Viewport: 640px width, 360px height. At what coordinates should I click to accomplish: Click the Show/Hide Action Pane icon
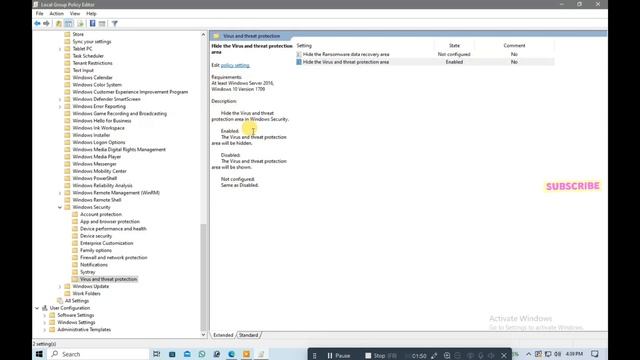[102, 24]
